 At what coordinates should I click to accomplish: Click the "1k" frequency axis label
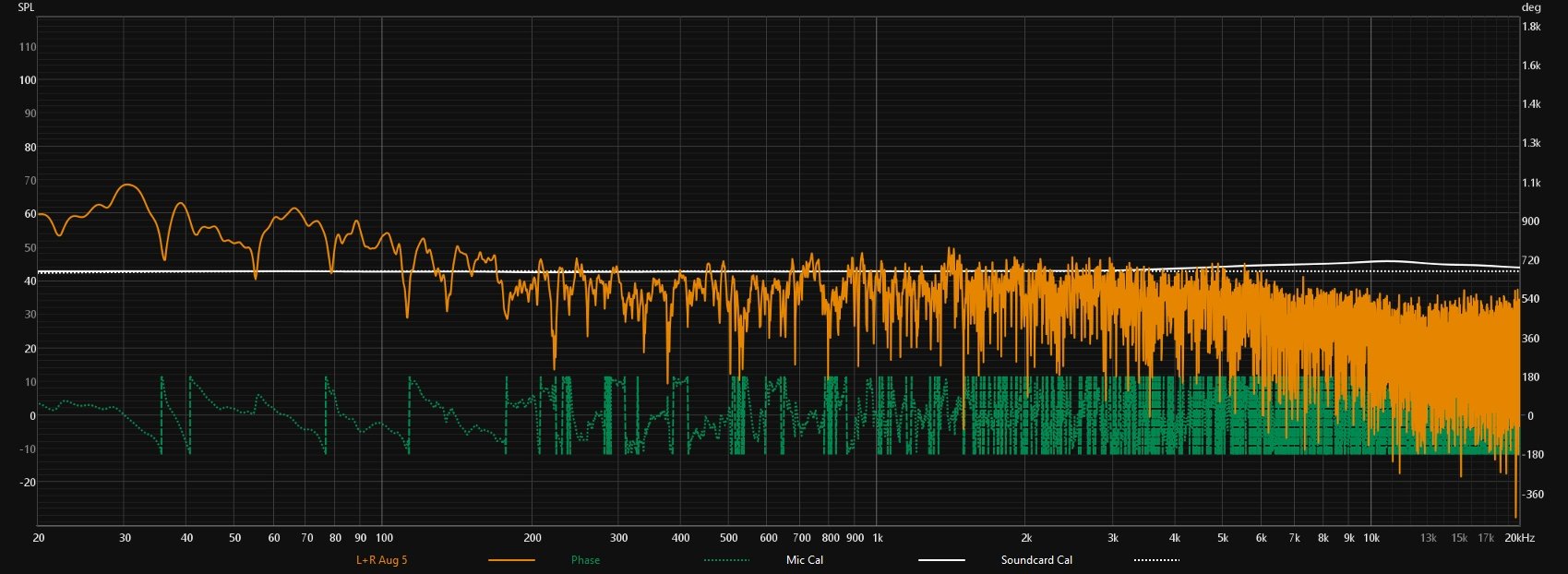click(878, 538)
